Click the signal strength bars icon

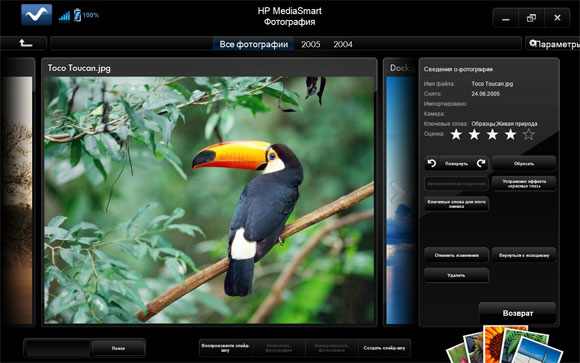(64, 16)
